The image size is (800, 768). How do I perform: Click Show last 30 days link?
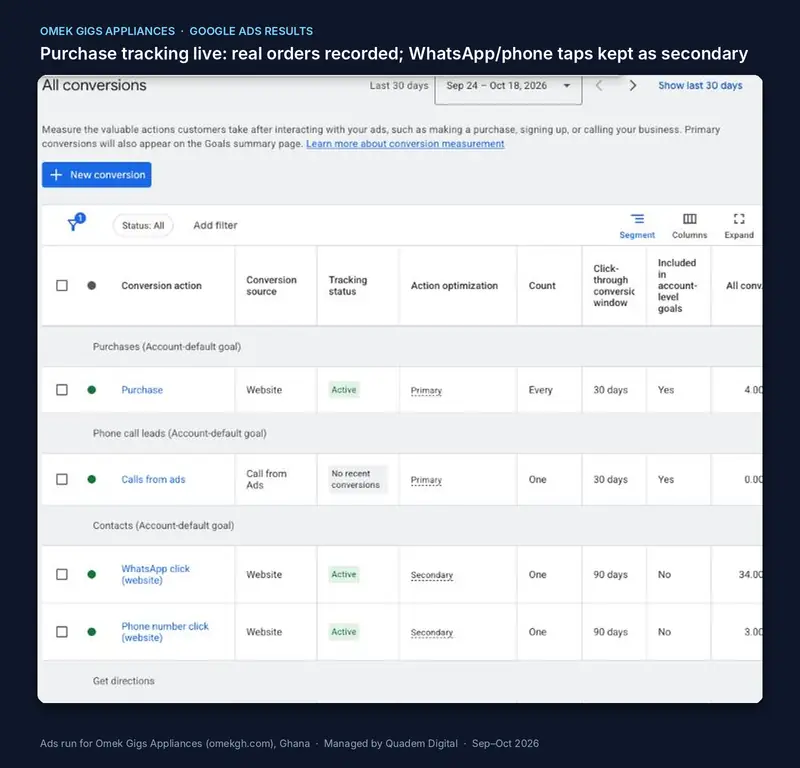click(x=700, y=85)
